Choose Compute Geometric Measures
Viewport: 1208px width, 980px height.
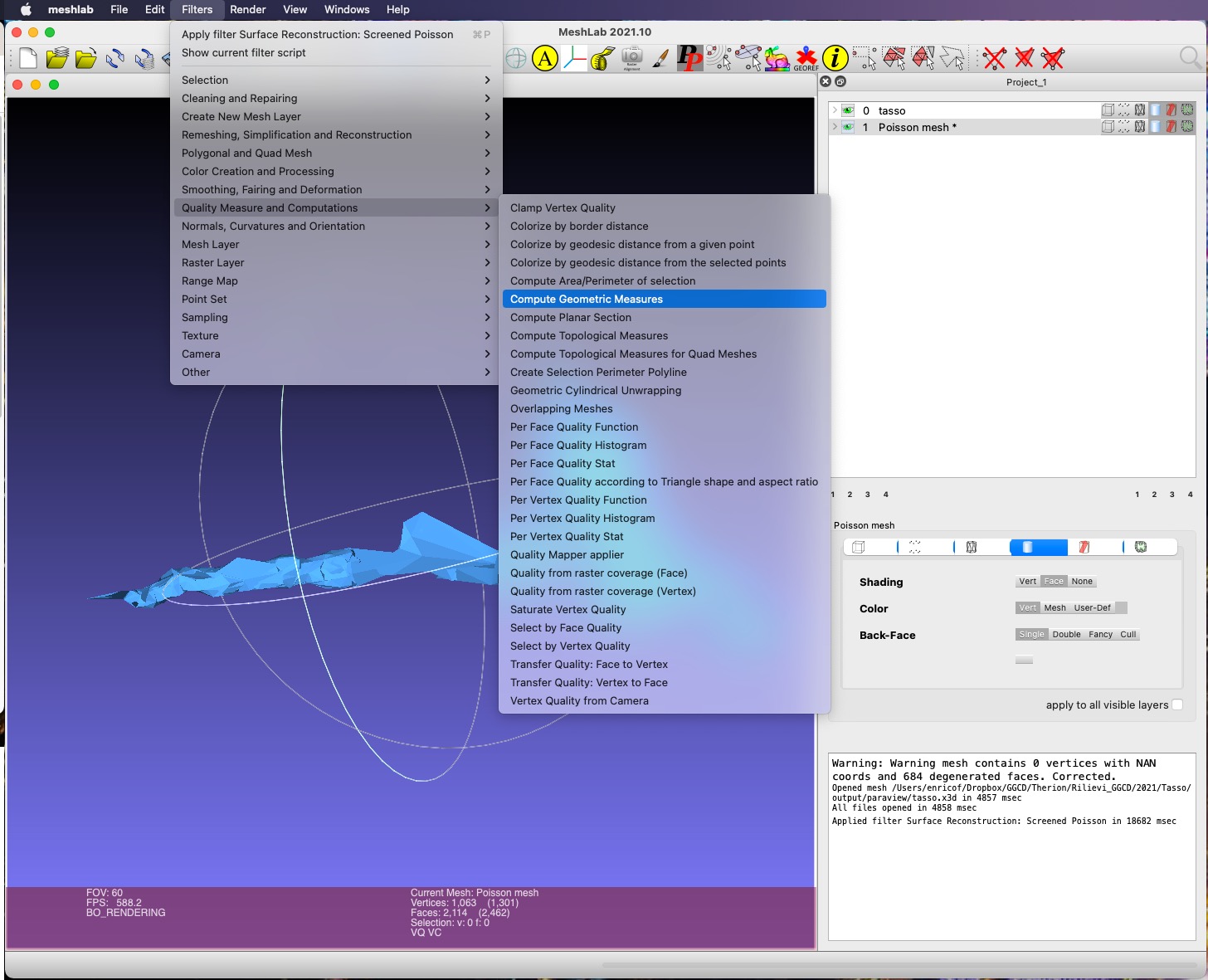pyautogui.click(x=665, y=299)
